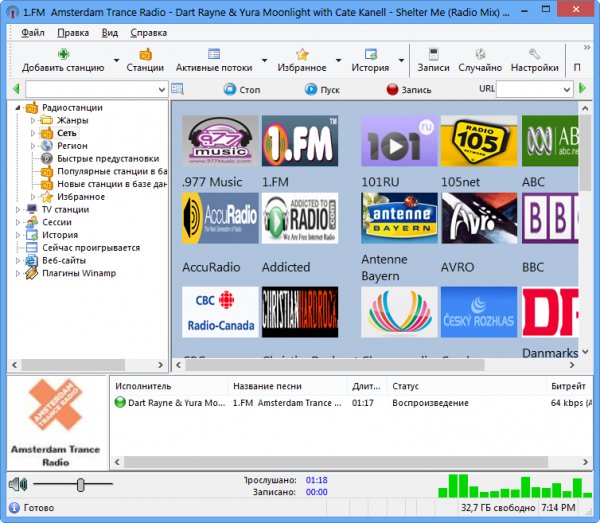Open the История toolbar dropdown arrow

[x=401, y=60]
